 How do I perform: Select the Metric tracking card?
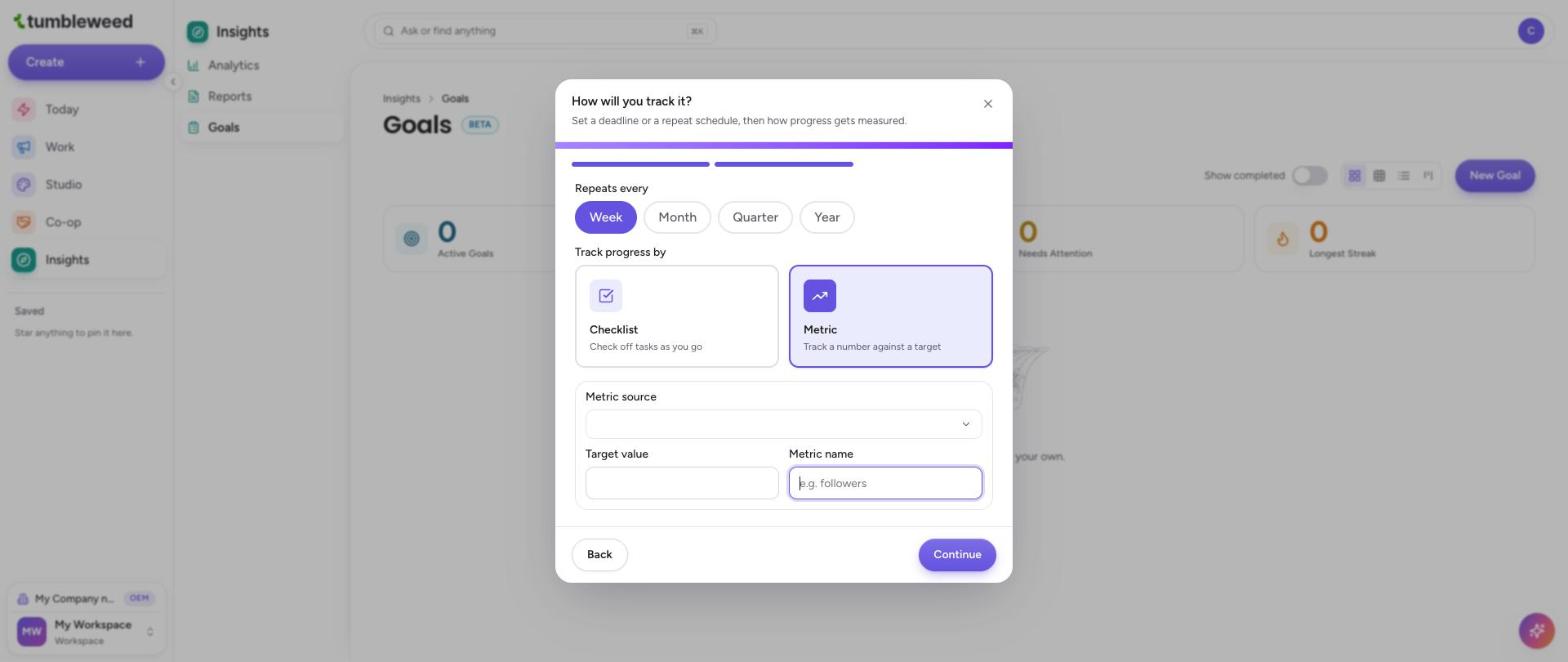(x=891, y=317)
